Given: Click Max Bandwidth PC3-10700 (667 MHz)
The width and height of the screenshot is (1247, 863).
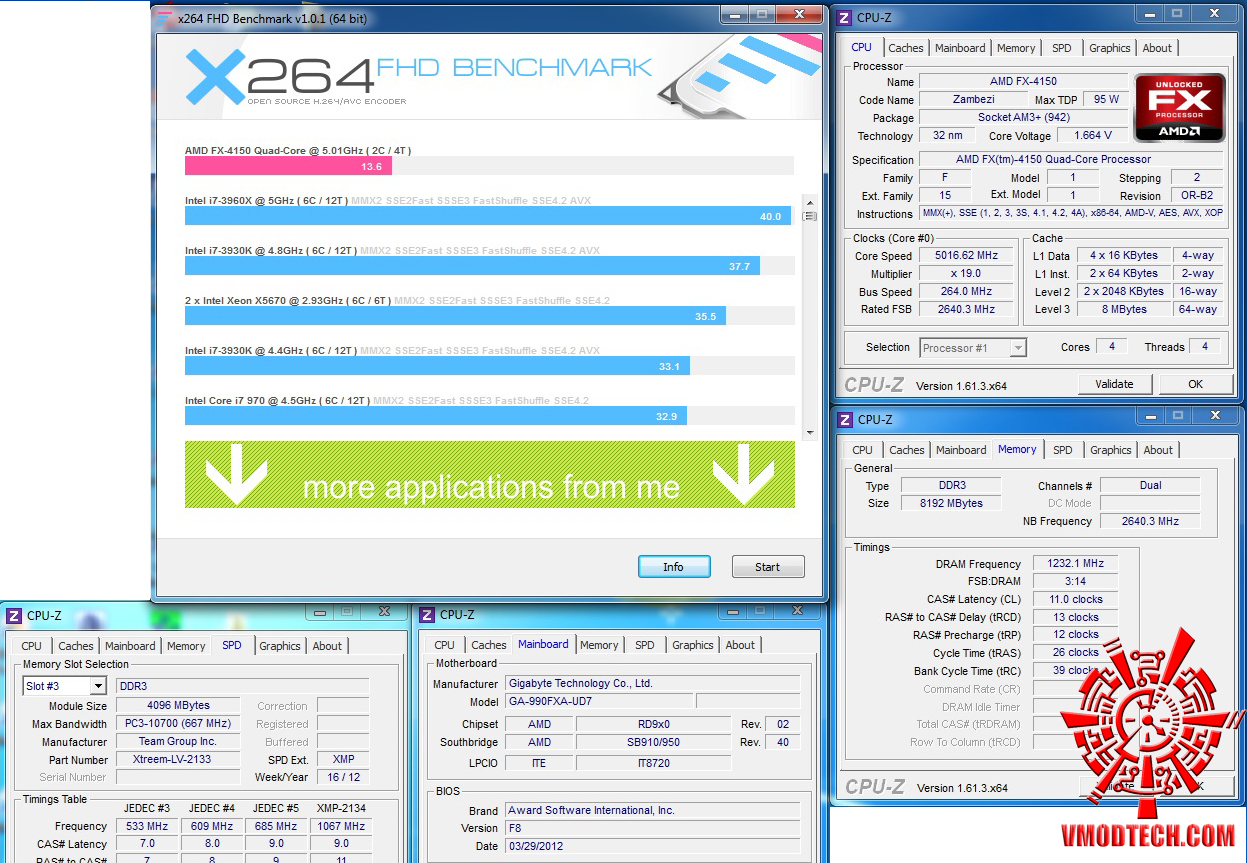Looking at the screenshot, I should 176,724.
